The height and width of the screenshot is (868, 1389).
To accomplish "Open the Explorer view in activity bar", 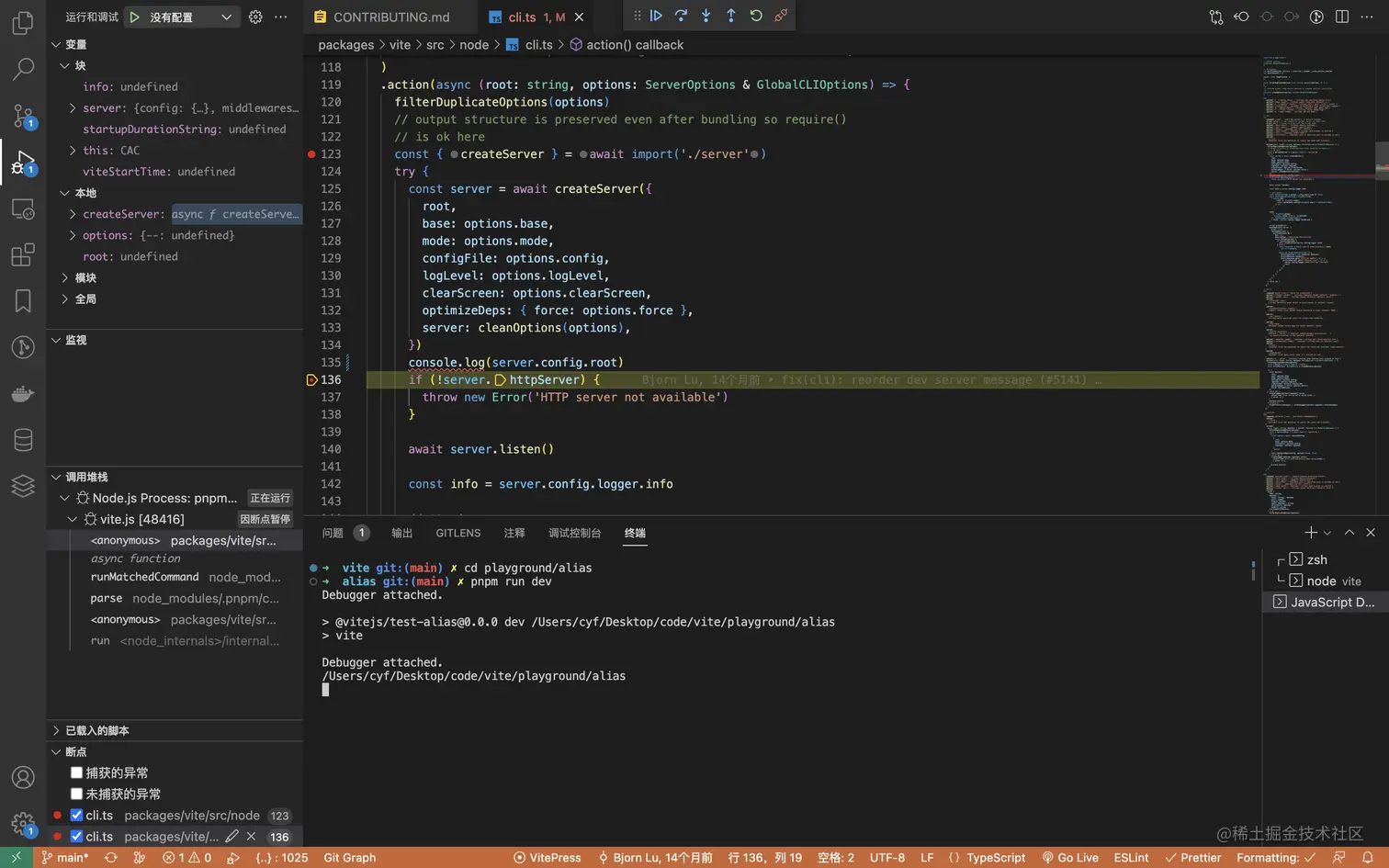I will pyautogui.click(x=23, y=22).
